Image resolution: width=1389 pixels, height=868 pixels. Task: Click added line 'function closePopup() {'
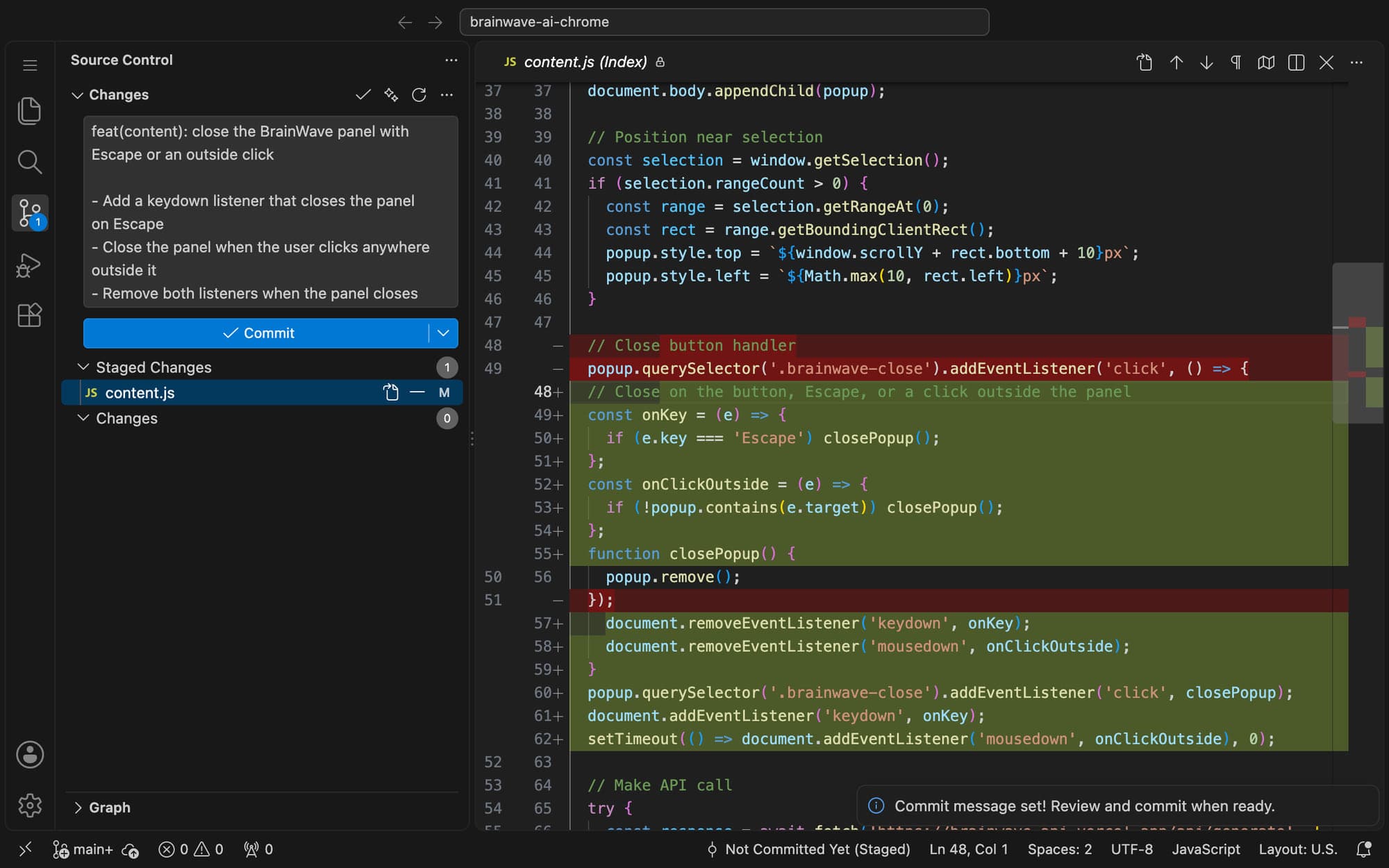(691, 553)
